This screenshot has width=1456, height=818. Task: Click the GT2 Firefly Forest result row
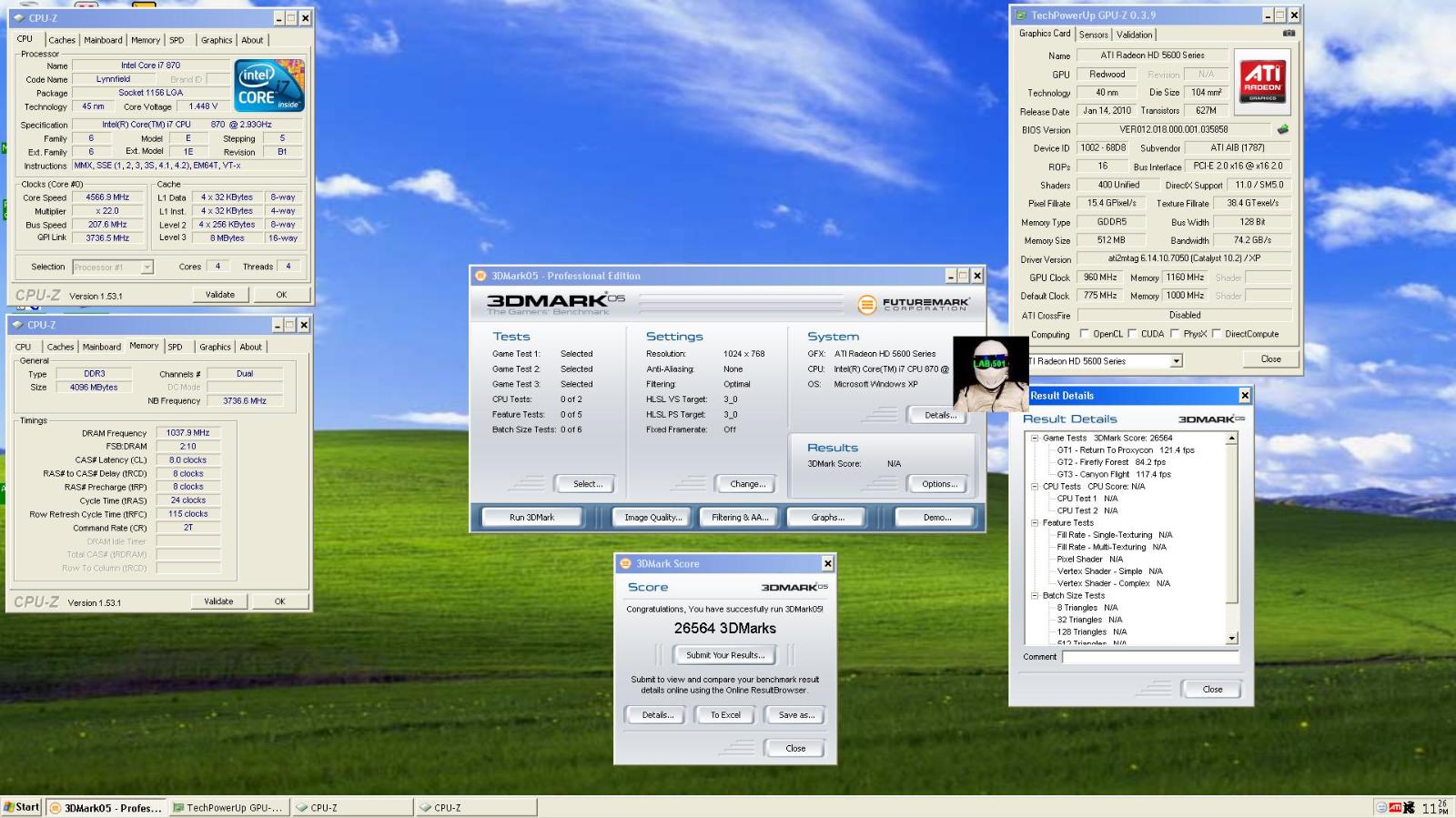pos(1111,462)
